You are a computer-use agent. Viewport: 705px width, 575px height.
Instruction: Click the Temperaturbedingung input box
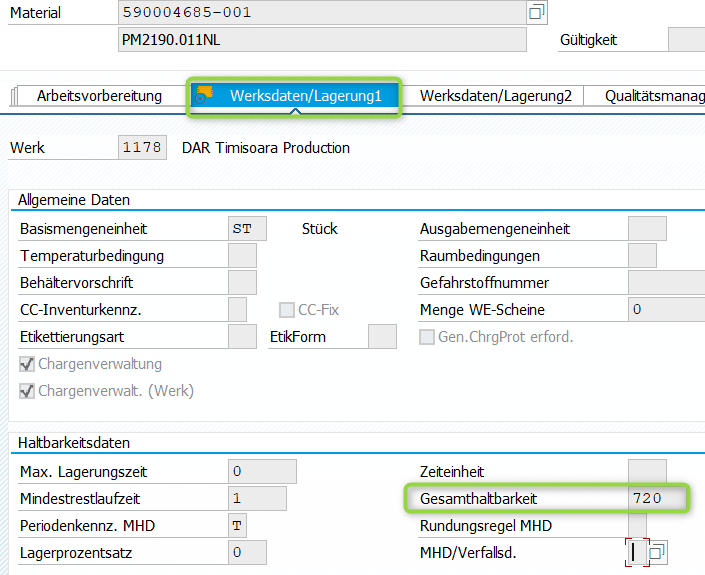point(242,256)
